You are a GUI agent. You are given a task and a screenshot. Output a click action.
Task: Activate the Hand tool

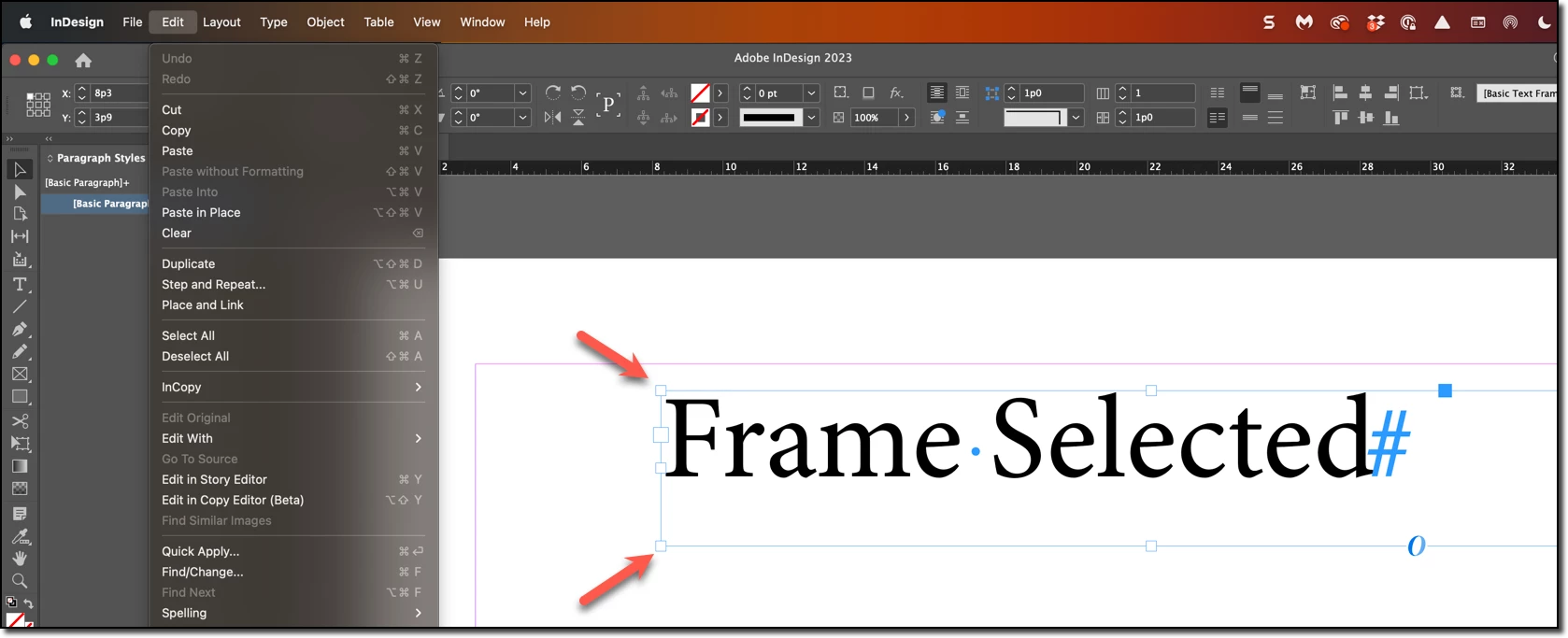pyautogui.click(x=20, y=559)
